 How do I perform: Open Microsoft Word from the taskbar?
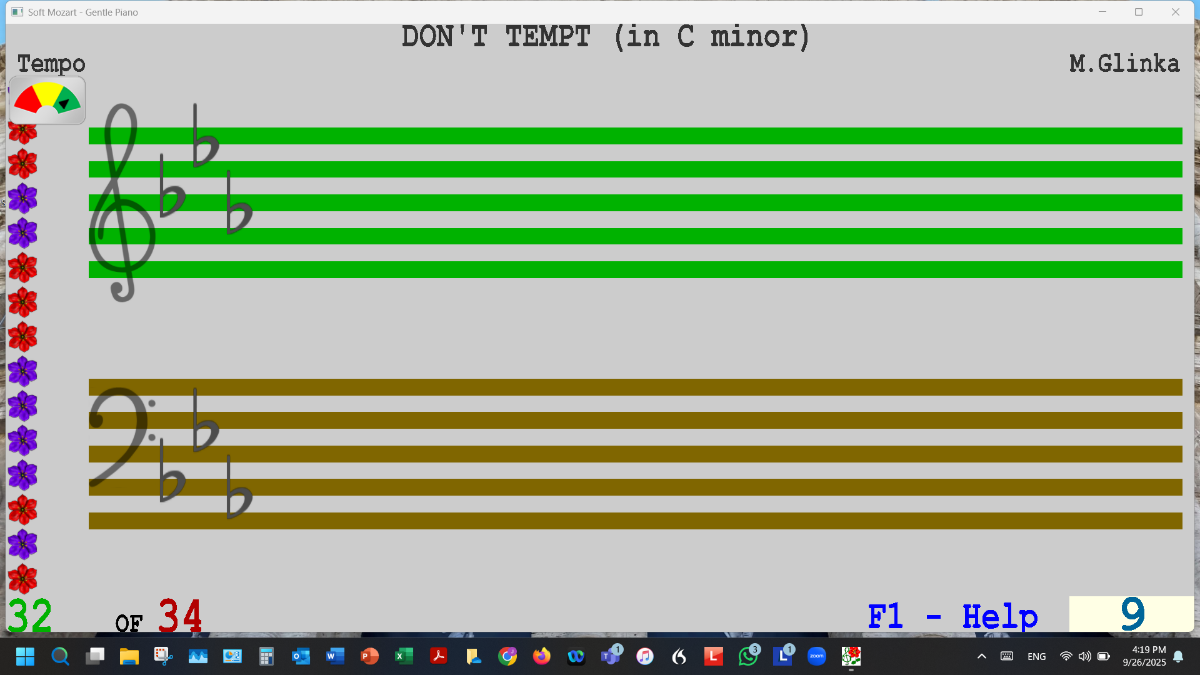pos(335,656)
